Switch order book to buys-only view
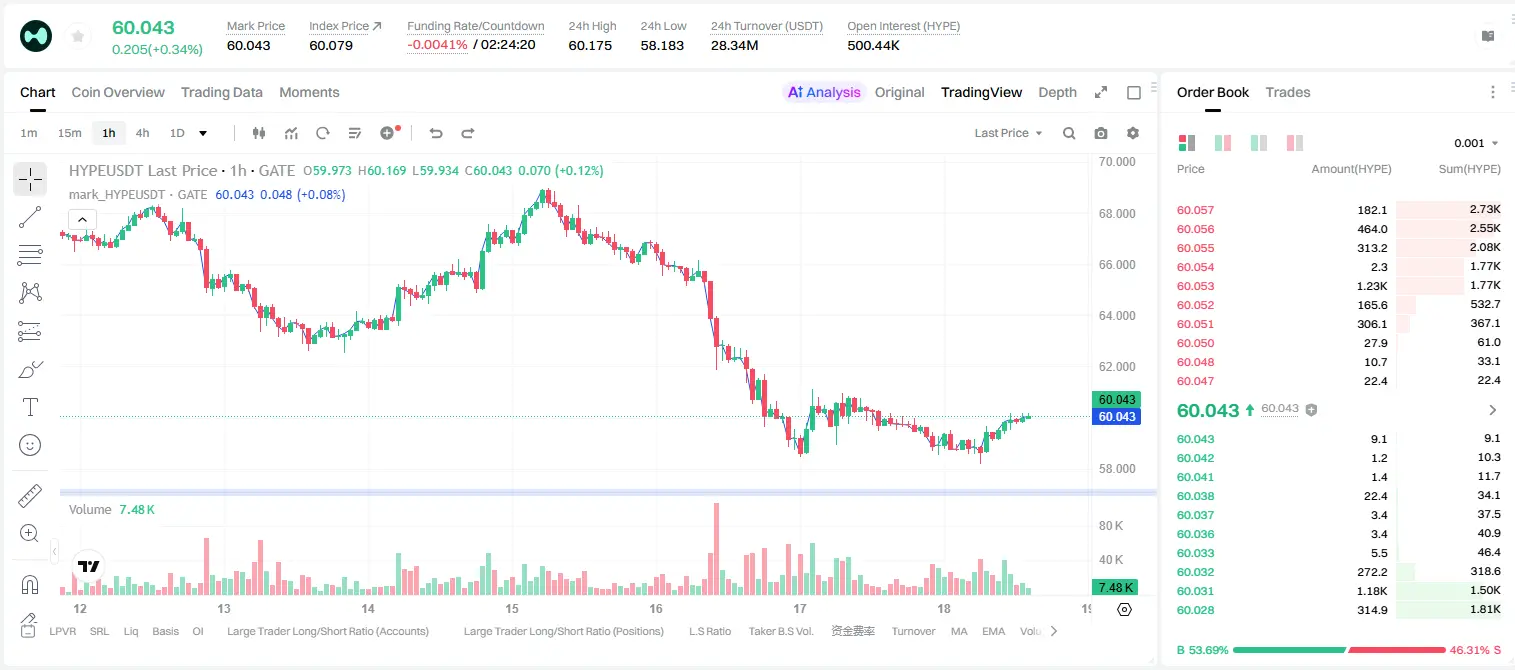The height and width of the screenshot is (670, 1515). click(x=1259, y=143)
